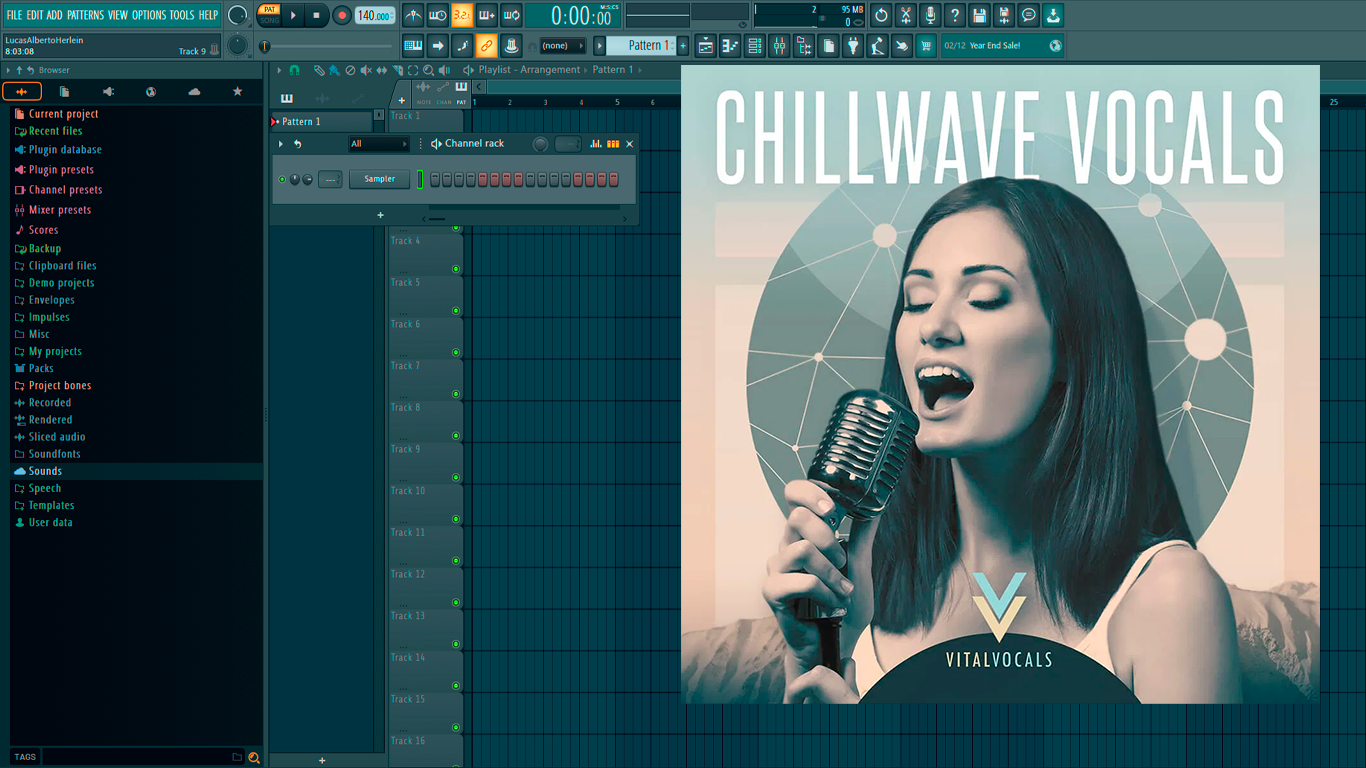Click the tempo 140 display
Image resolution: width=1366 pixels, height=768 pixels.
pyautogui.click(x=375, y=15)
